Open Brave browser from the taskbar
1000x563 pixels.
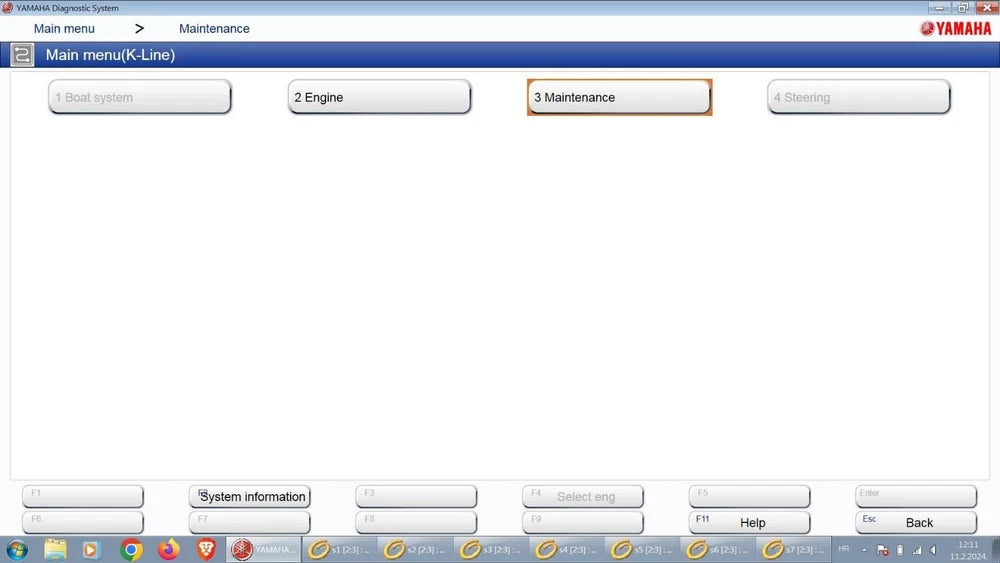coord(205,550)
